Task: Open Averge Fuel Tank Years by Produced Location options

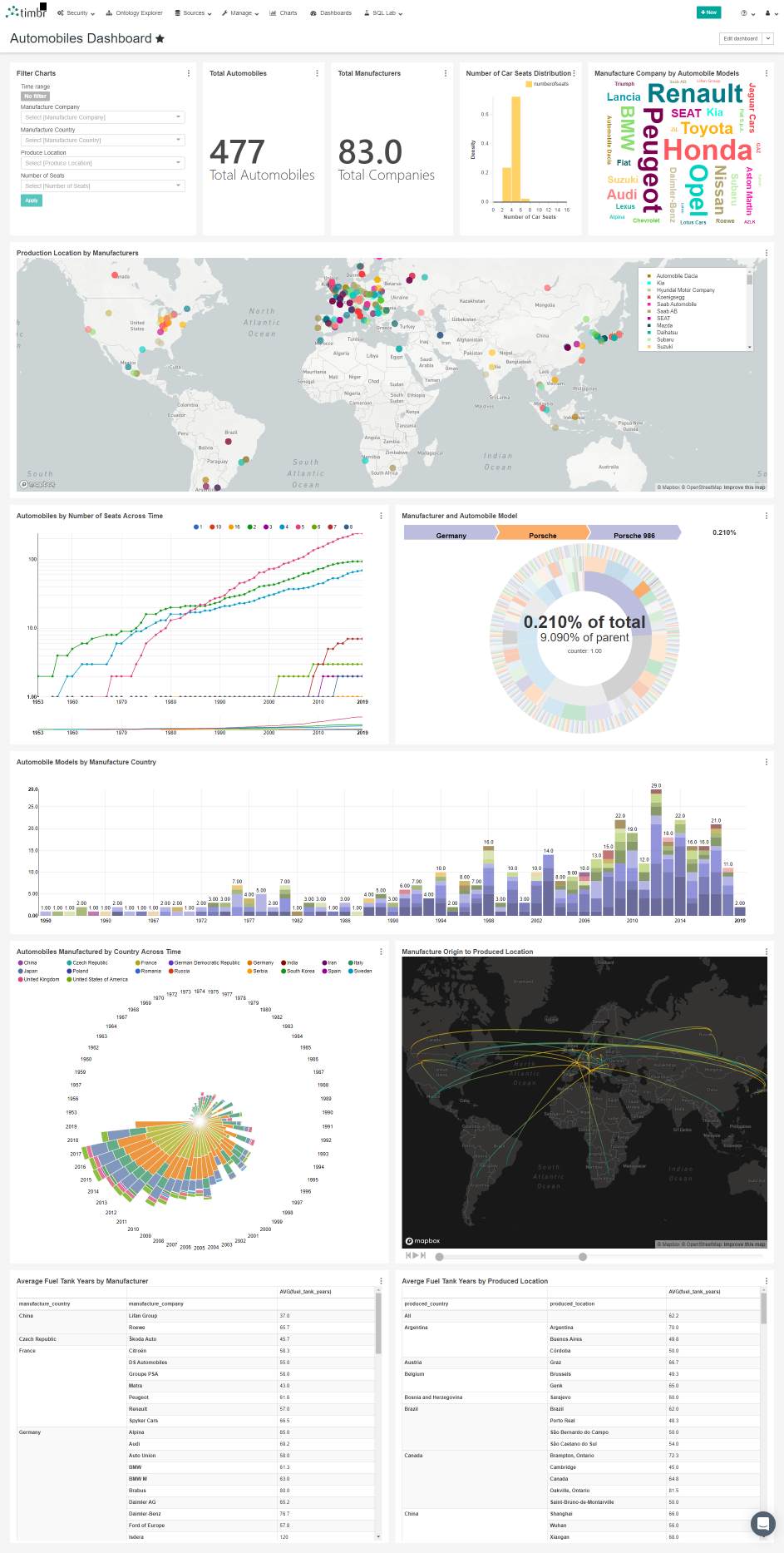Action: click(x=766, y=1281)
